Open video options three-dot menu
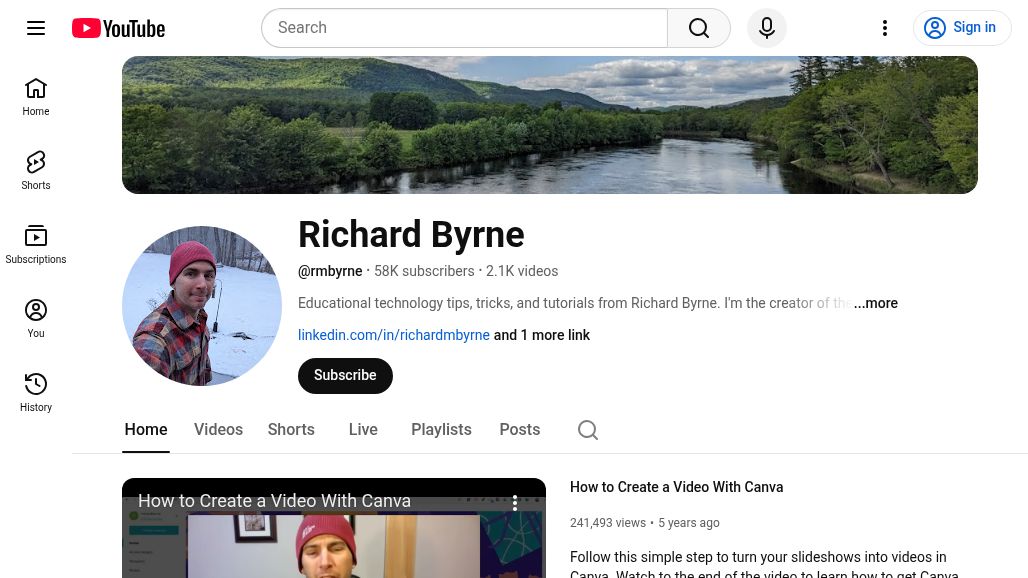 515,503
